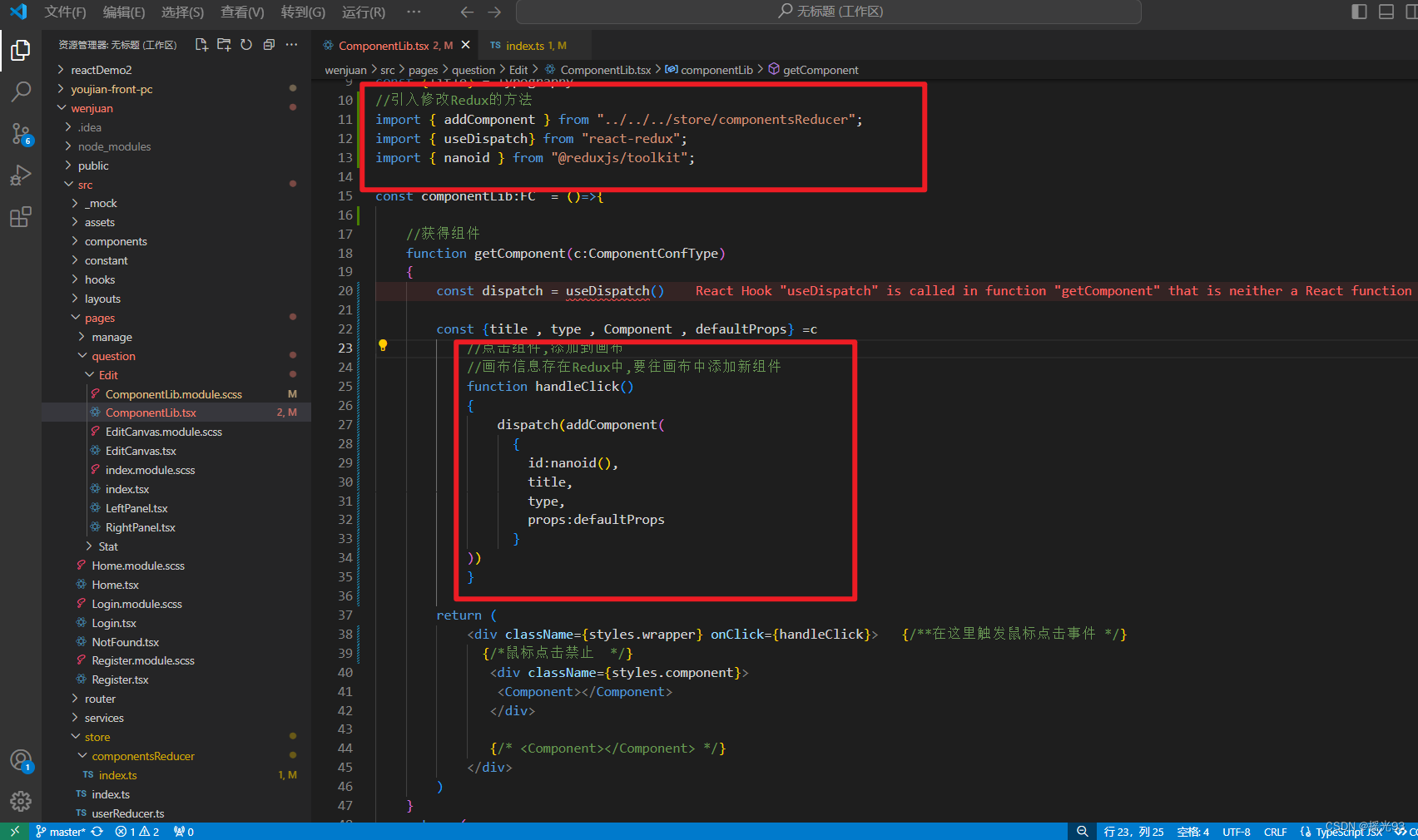1418x840 pixels.
Task: Toggle primary sidebar layout icon
Action: point(1359,12)
